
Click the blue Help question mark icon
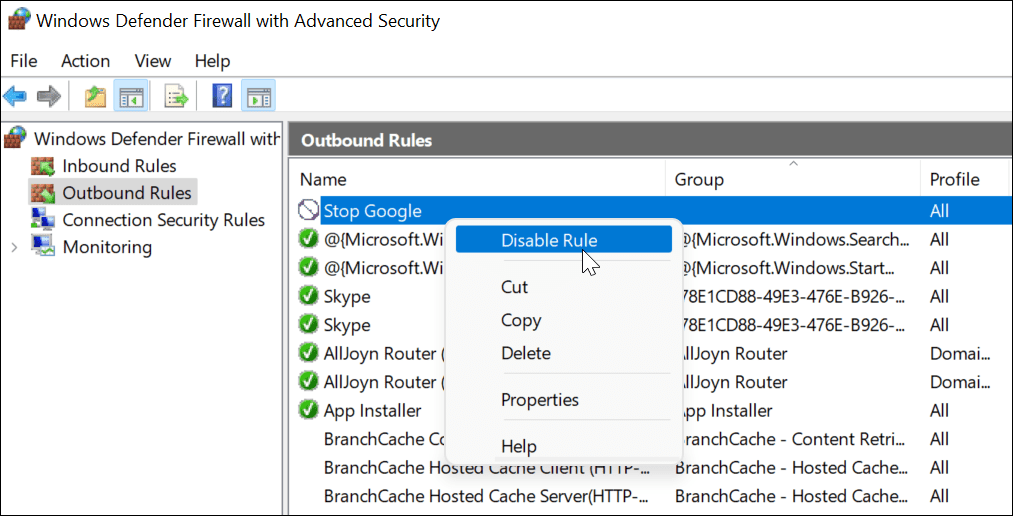(222, 96)
